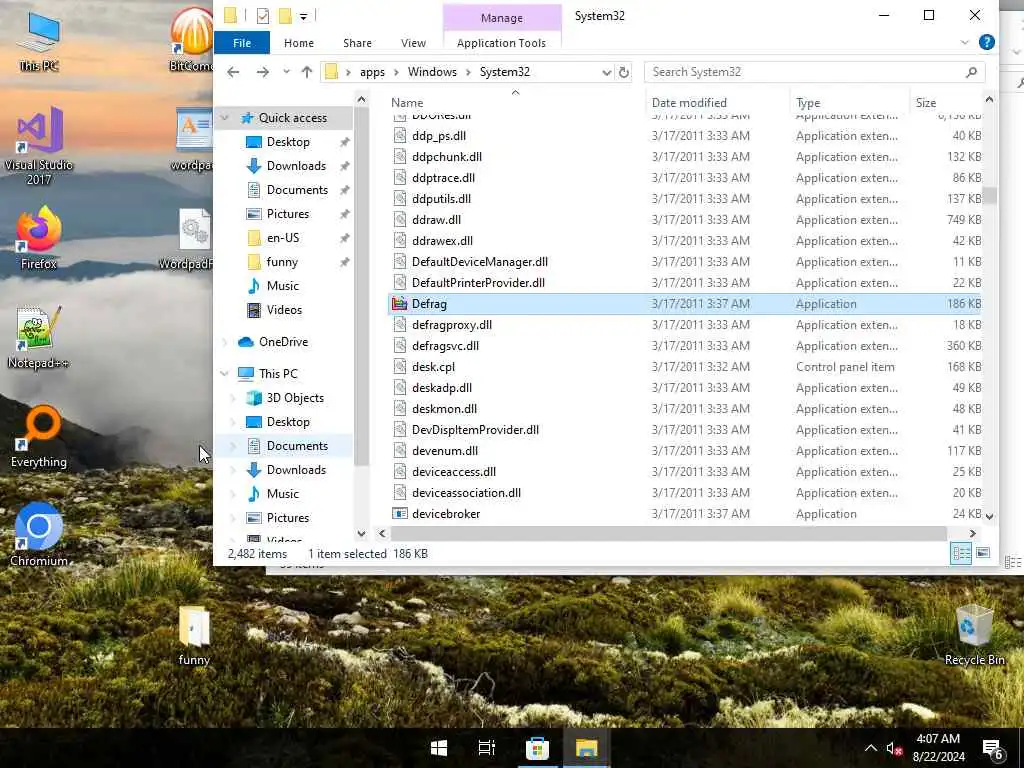This screenshot has width=1024, height=768.
Task: Open the recent locations dropdown
Action: tap(286, 72)
